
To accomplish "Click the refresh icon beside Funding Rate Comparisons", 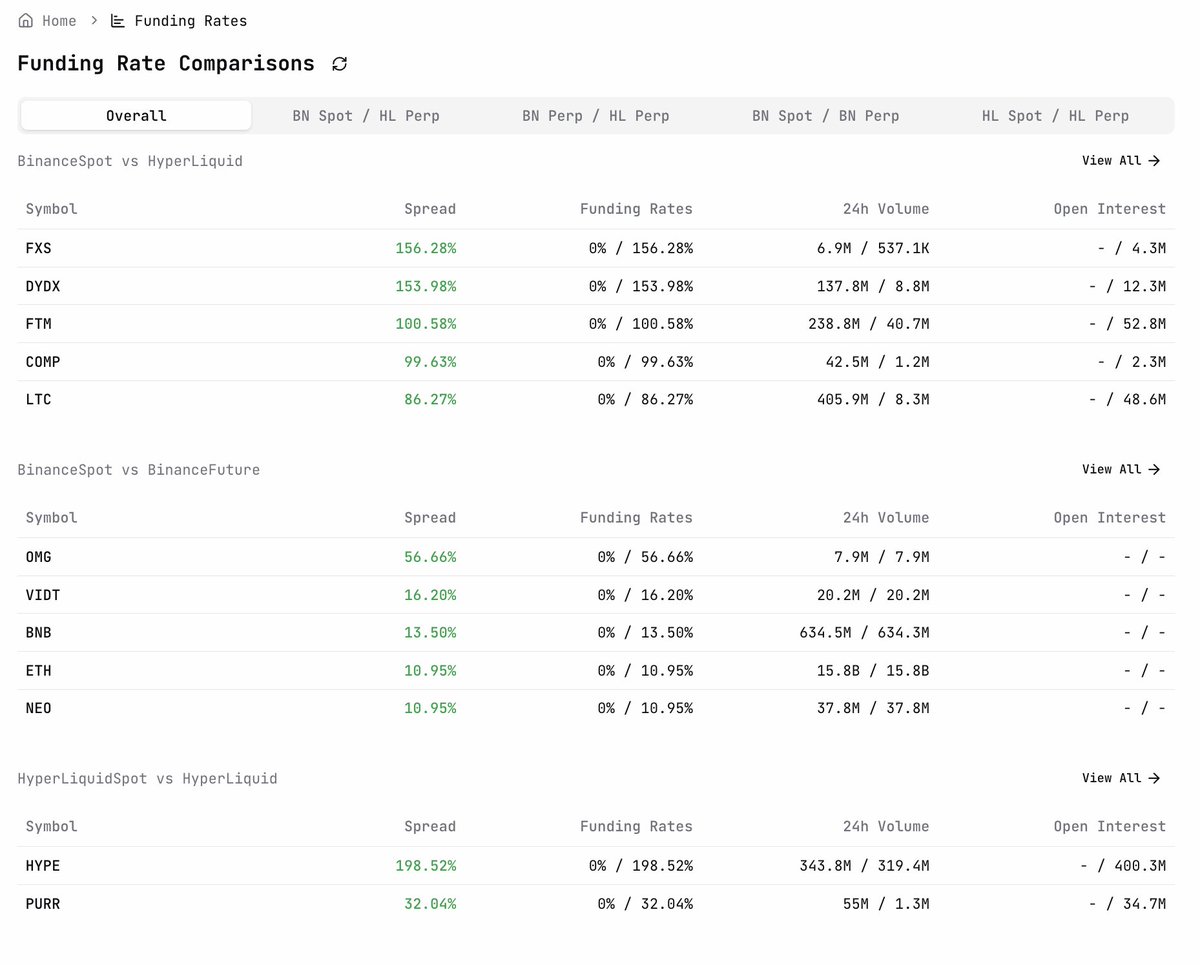I will coord(340,64).
